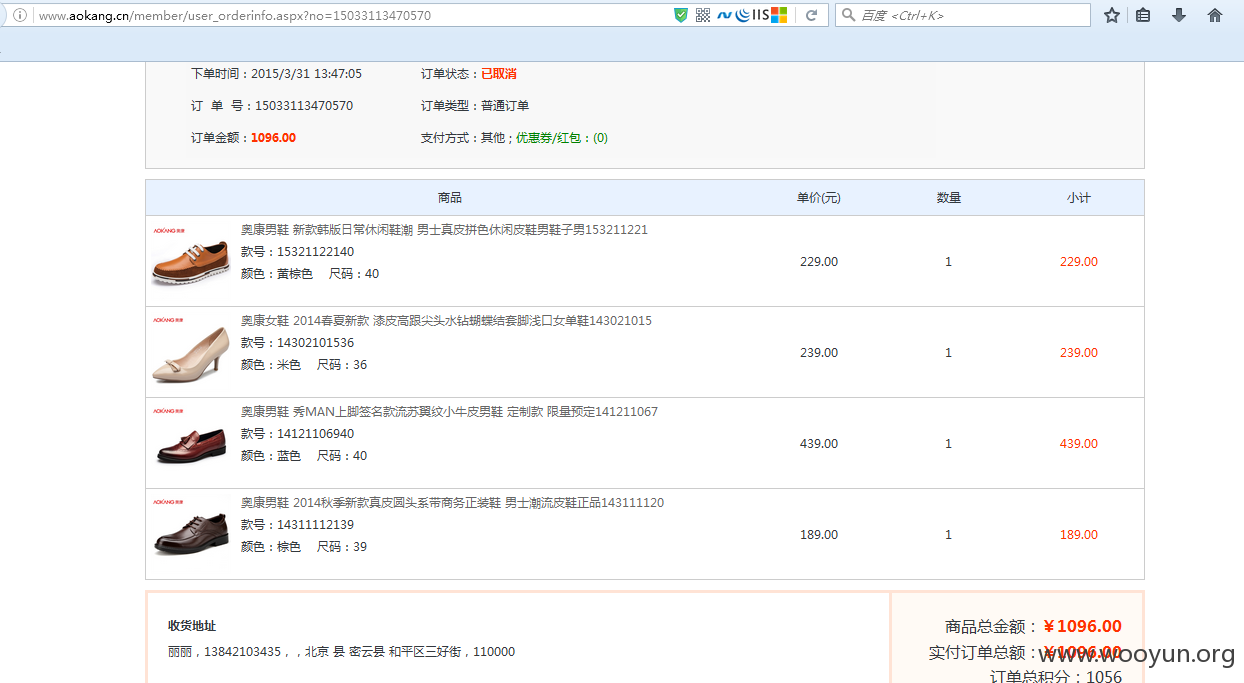1244x683 pixels.
Task: Click the 单价(元) column header
Action: [818, 198]
